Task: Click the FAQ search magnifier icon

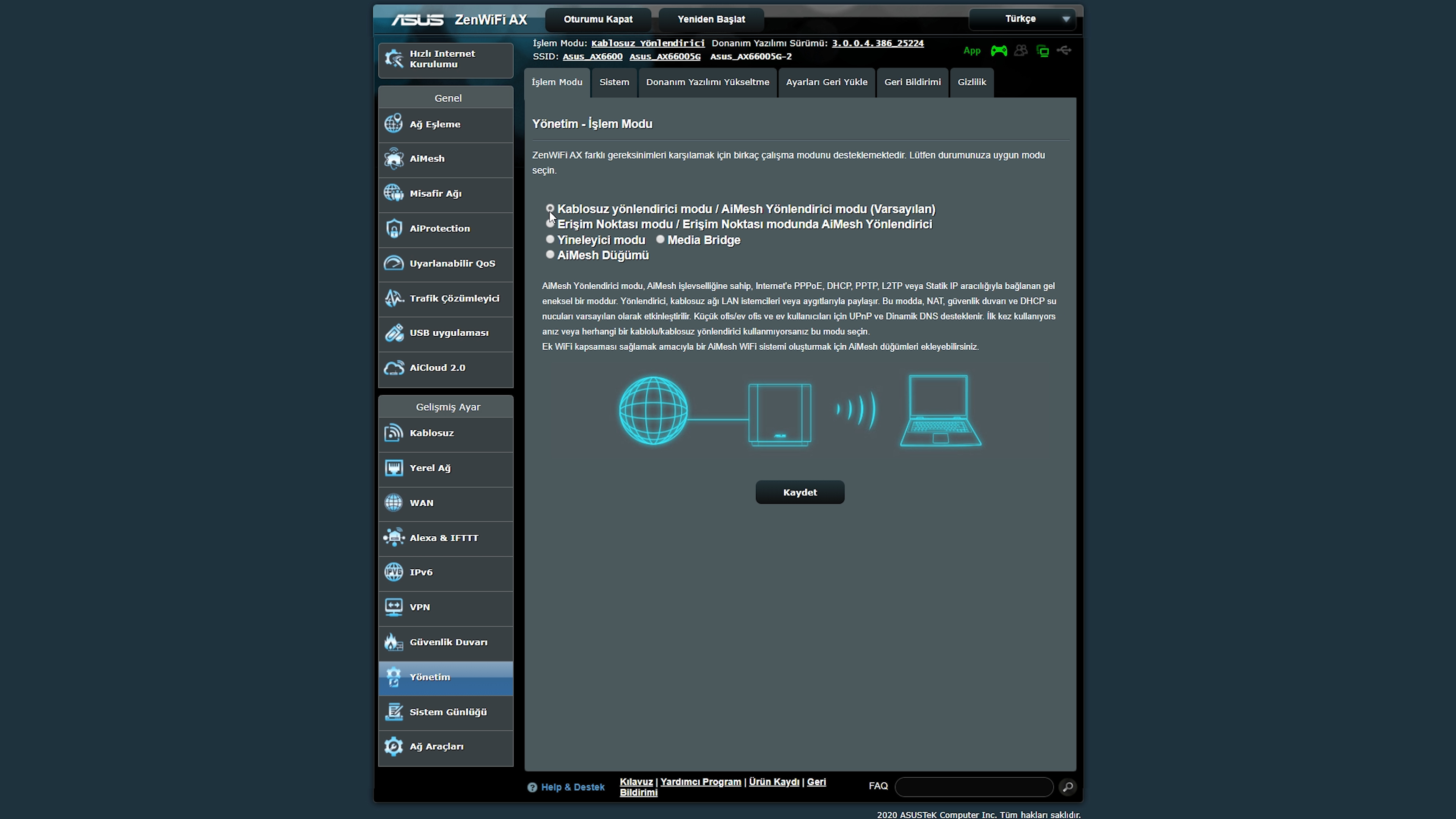Action: (x=1068, y=787)
